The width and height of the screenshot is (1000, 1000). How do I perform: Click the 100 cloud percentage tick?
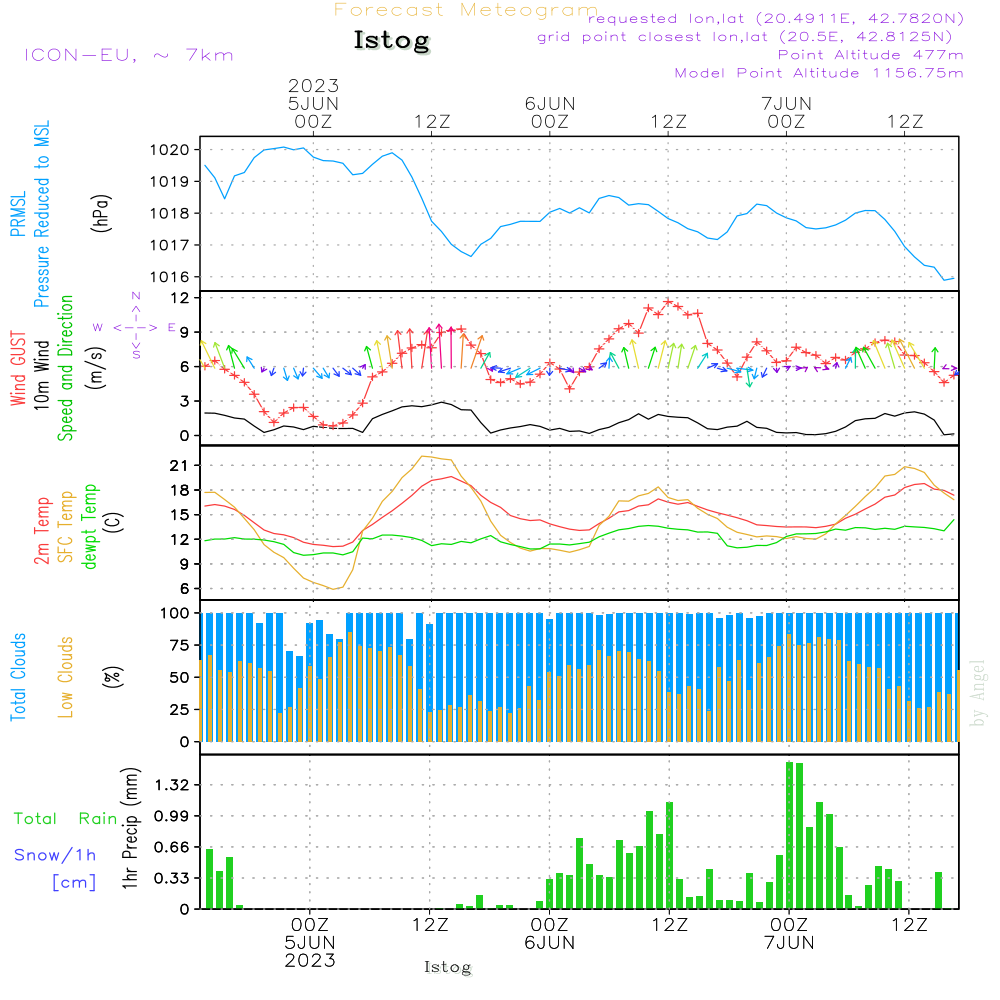click(x=175, y=614)
